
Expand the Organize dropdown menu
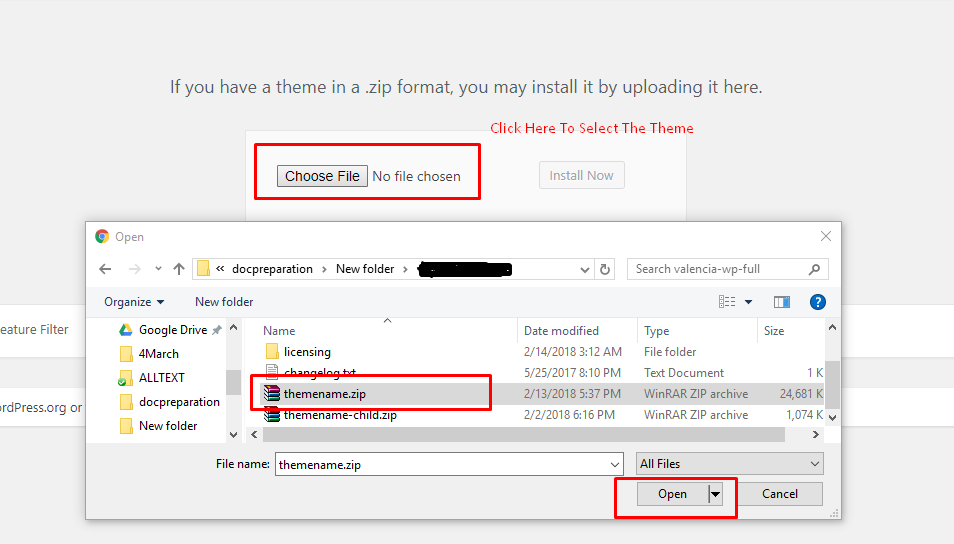134,302
